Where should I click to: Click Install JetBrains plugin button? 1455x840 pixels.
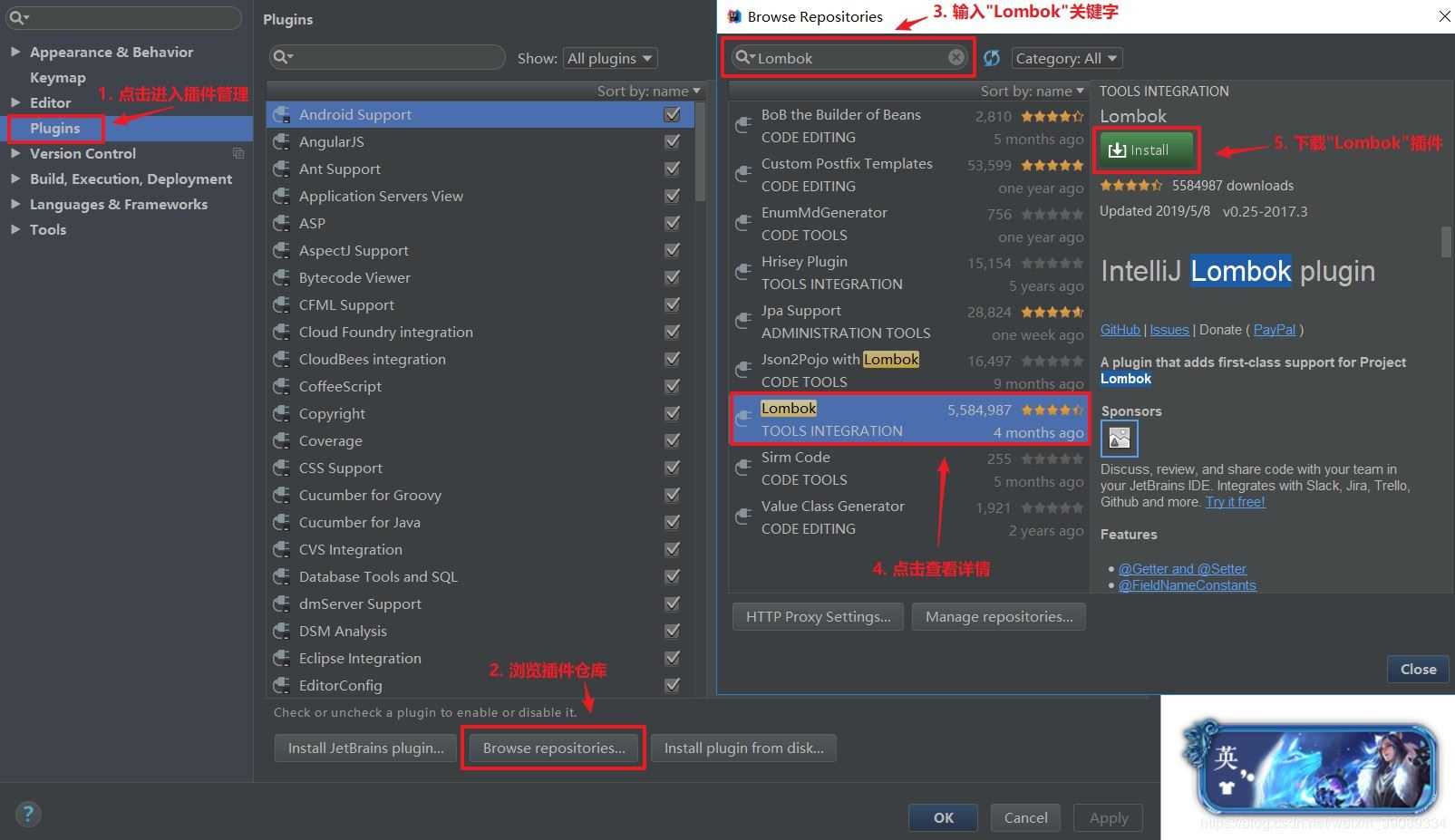(x=365, y=748)
